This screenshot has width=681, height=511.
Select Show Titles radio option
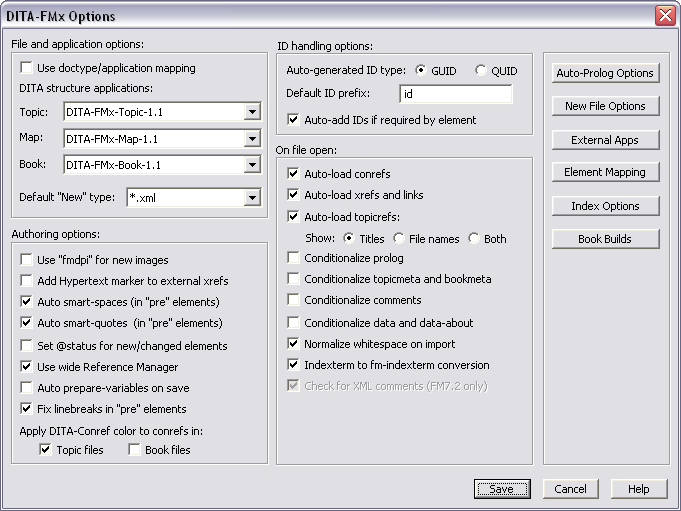click(x=349, y=238)
